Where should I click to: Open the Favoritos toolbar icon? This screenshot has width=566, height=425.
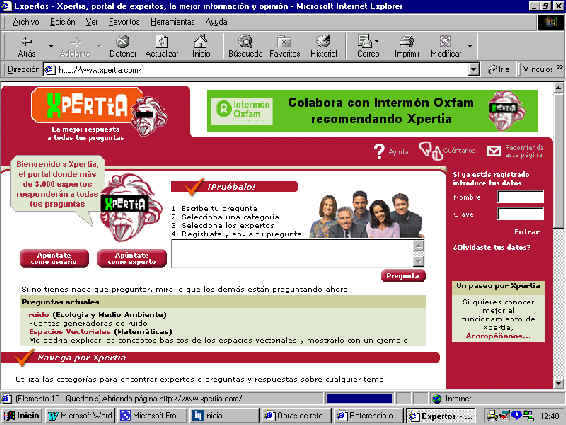285,42
